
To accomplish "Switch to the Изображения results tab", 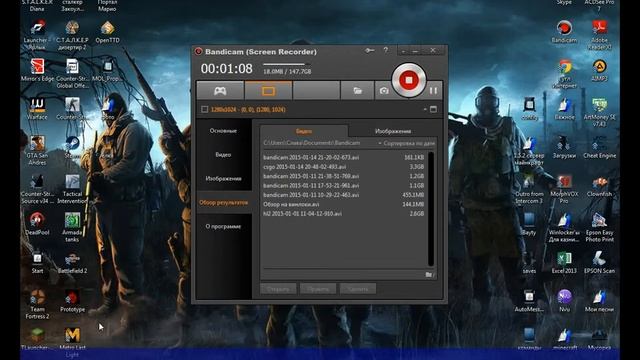I will [393, 131].
